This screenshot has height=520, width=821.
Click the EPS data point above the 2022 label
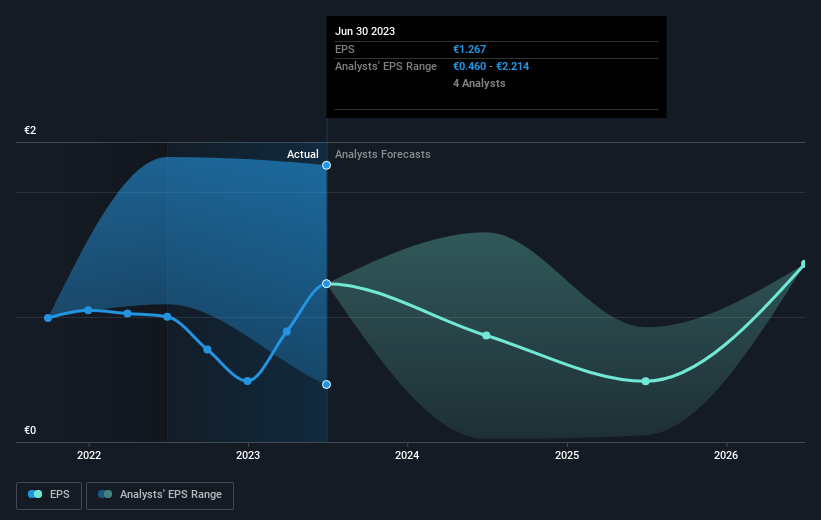pos(88,311)
